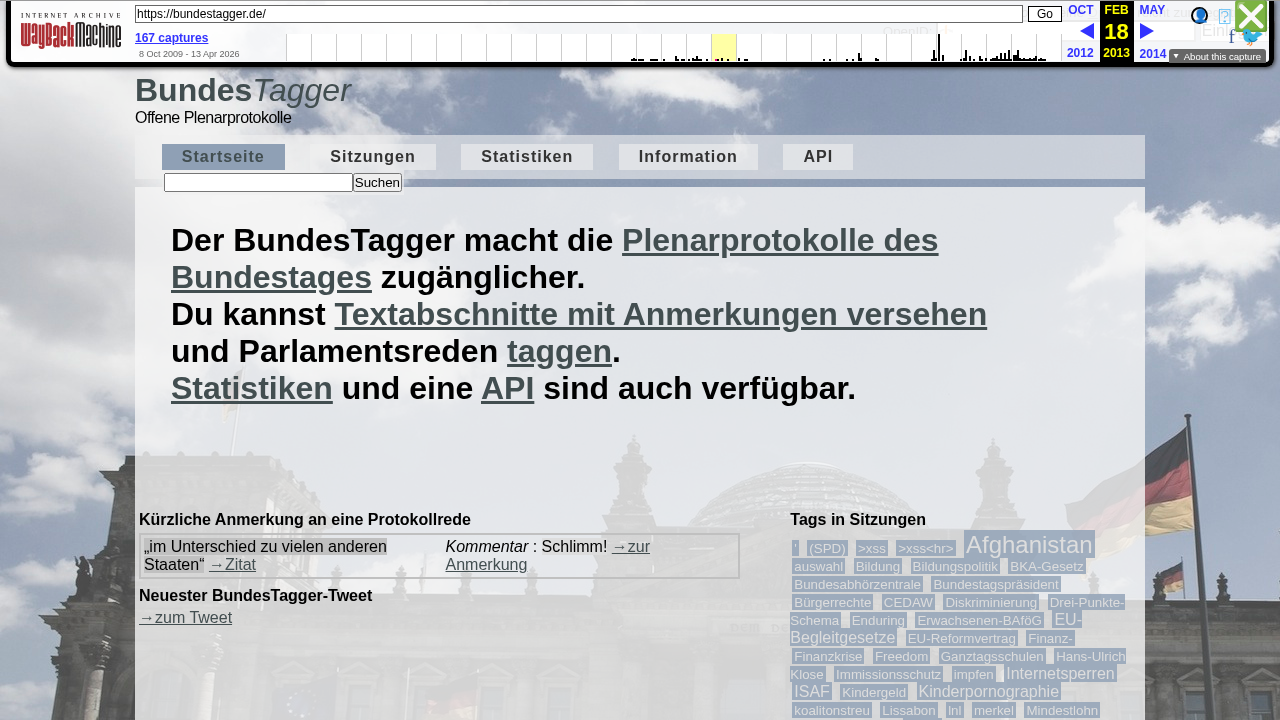
Task: Select the Bundesabhörzentrale tag
Action: point(857,584)
